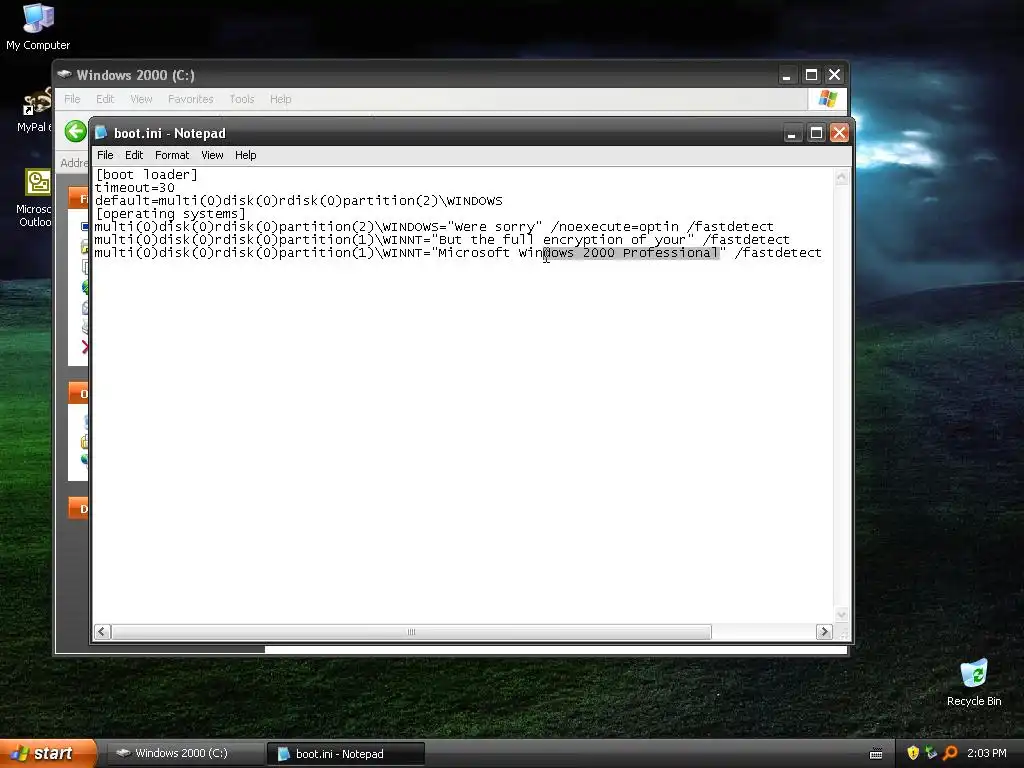Screen dimensions: 1024x768
Task: Click Notepad vertical scrollbar up arrow
Action: pyautogui.click(x=841, y=177)
